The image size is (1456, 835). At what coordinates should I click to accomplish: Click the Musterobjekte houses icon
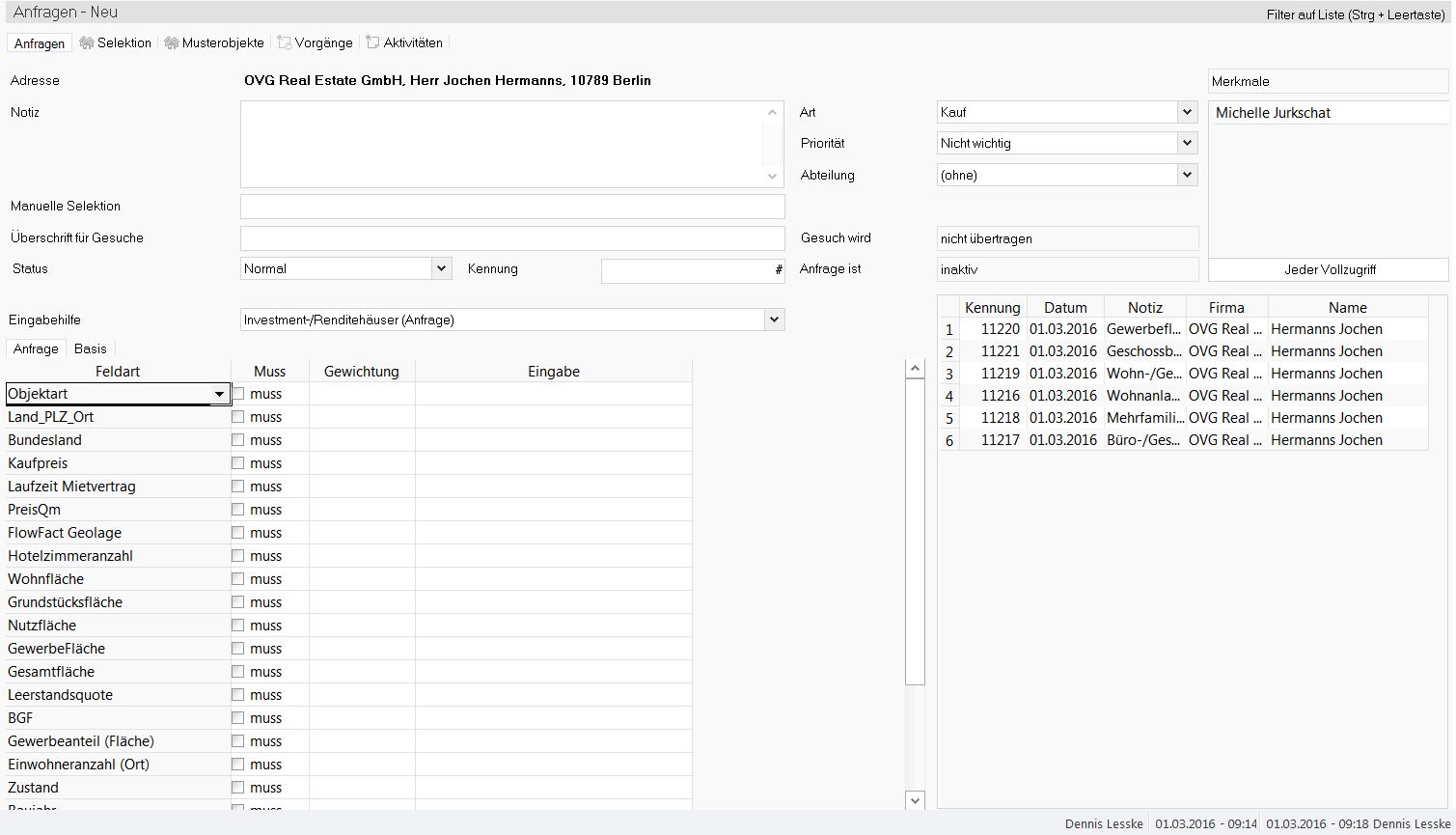[172, 43]
